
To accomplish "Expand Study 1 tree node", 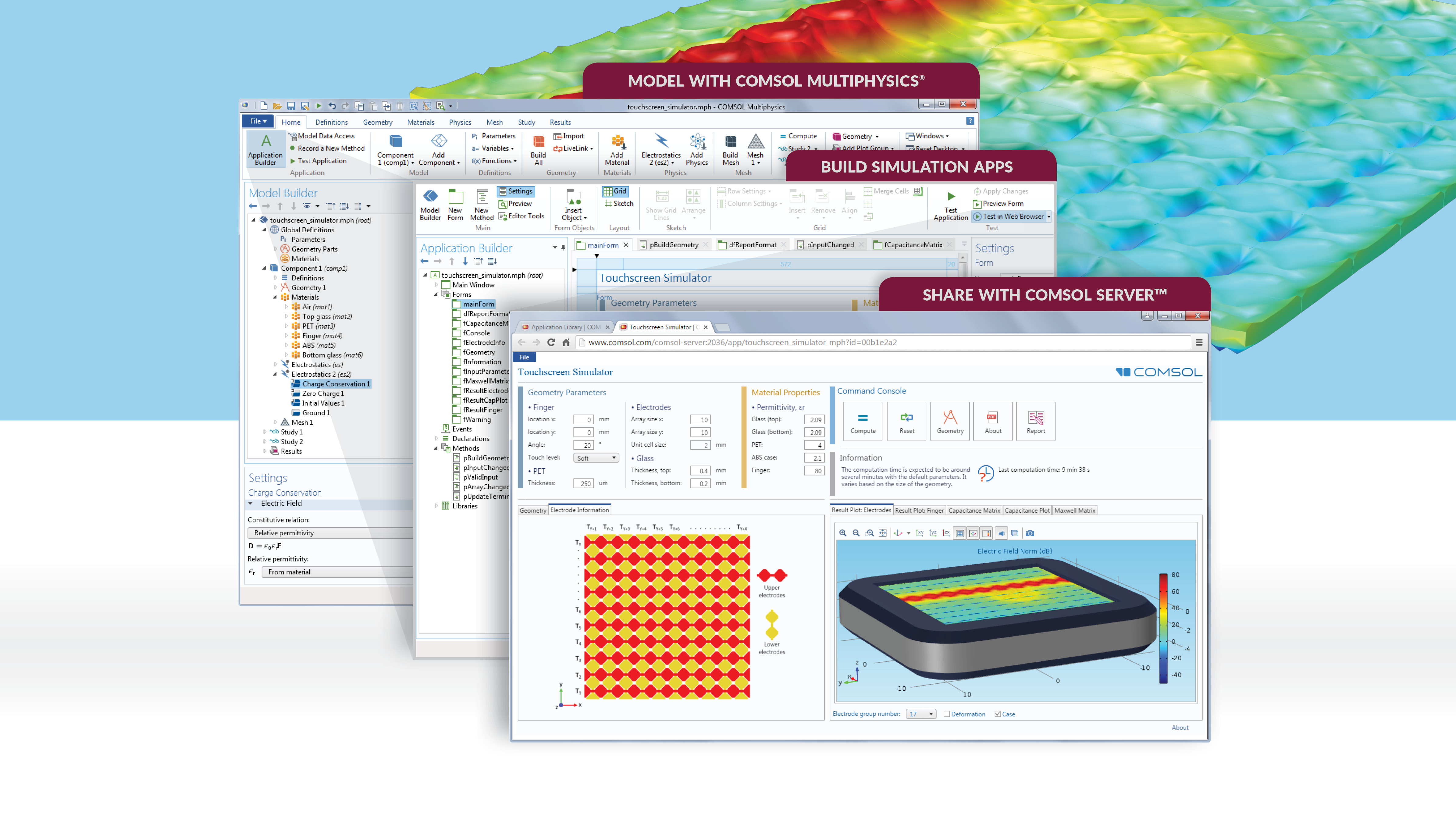I will click(x=265, y=432).
